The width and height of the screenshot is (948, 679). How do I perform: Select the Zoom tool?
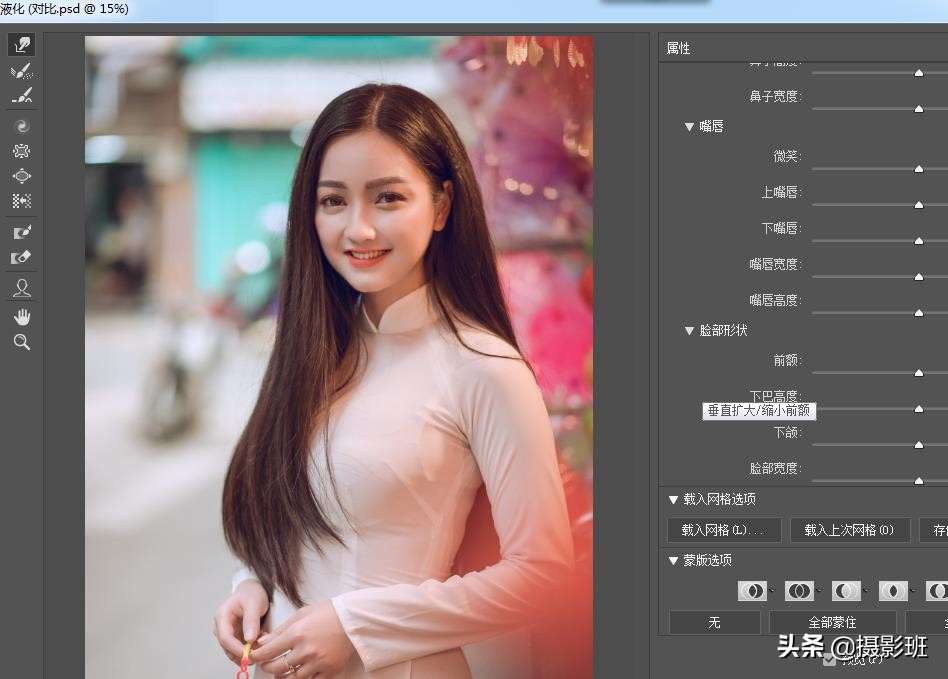click(22, 342)
